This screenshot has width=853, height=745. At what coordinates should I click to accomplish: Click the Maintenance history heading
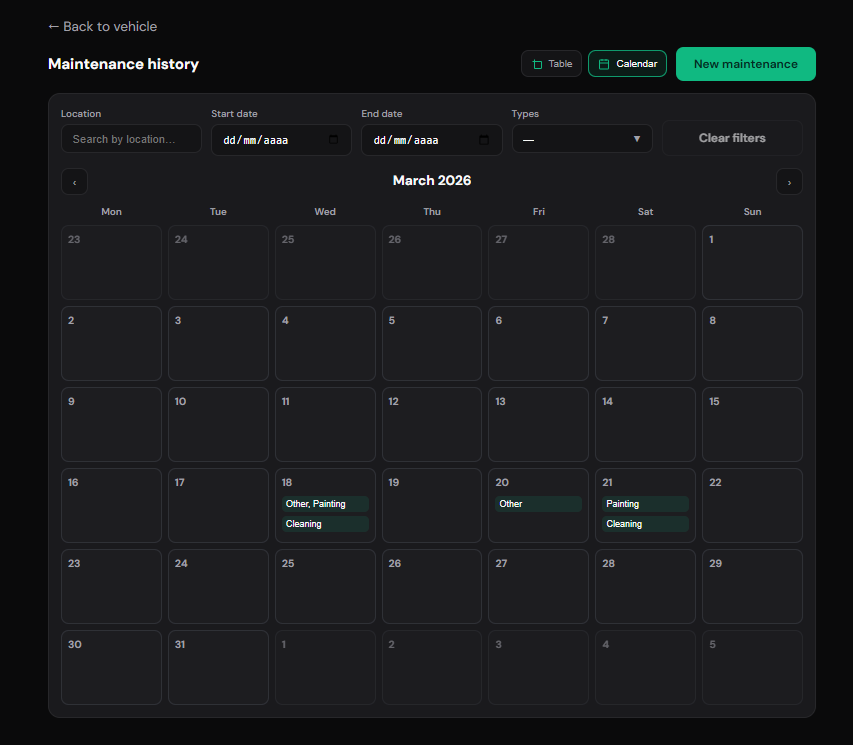123,64
